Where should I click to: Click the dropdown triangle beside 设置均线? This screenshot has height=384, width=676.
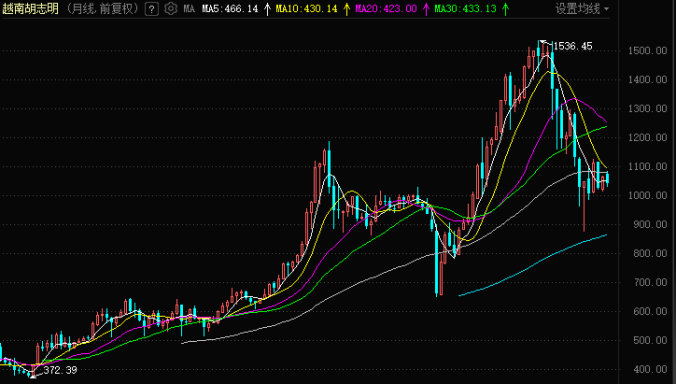click(x=606, y=9)
